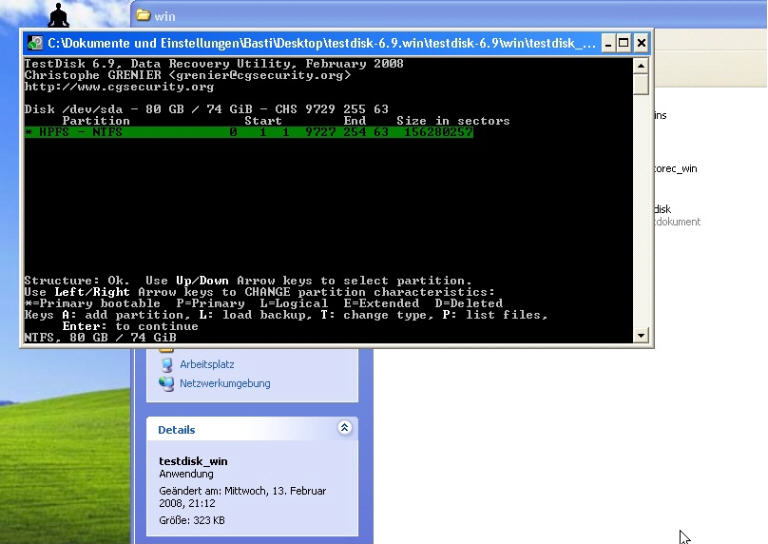Click the 'TestDisk 6.9, Data Recovery Utility' header line
Screen dimensions: 768x544
coord(214,64)
